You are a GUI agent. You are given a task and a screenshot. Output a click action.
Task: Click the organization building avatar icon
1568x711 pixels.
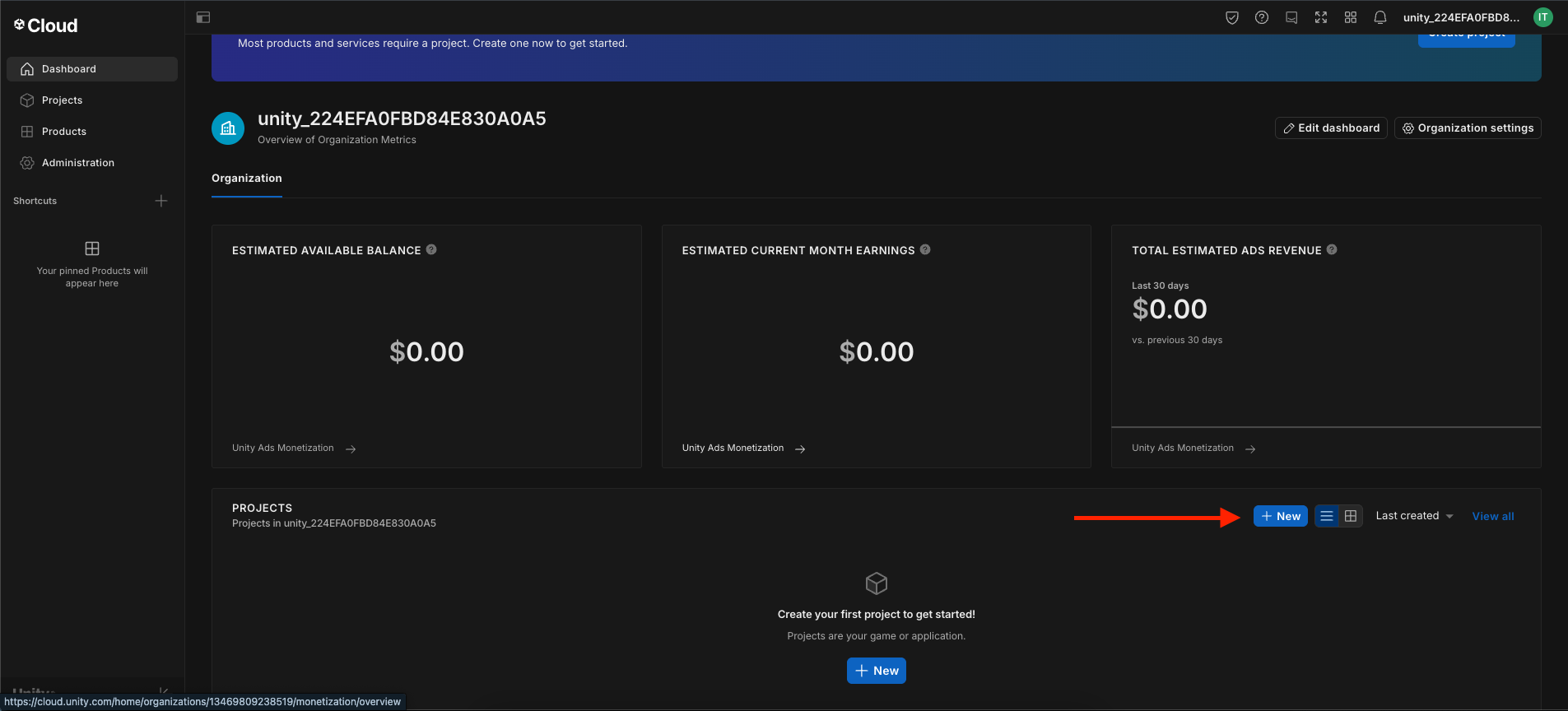point(228,128)
